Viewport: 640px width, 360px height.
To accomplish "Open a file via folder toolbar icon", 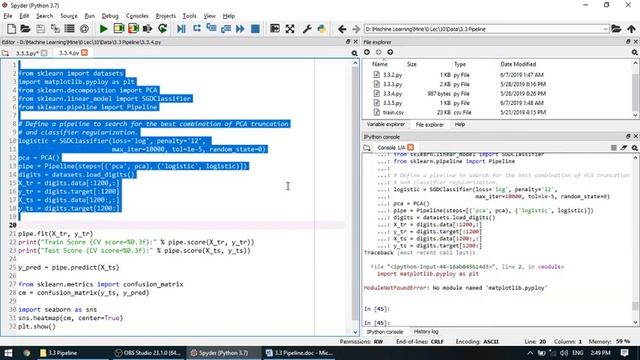I will (x=25, y=29).
